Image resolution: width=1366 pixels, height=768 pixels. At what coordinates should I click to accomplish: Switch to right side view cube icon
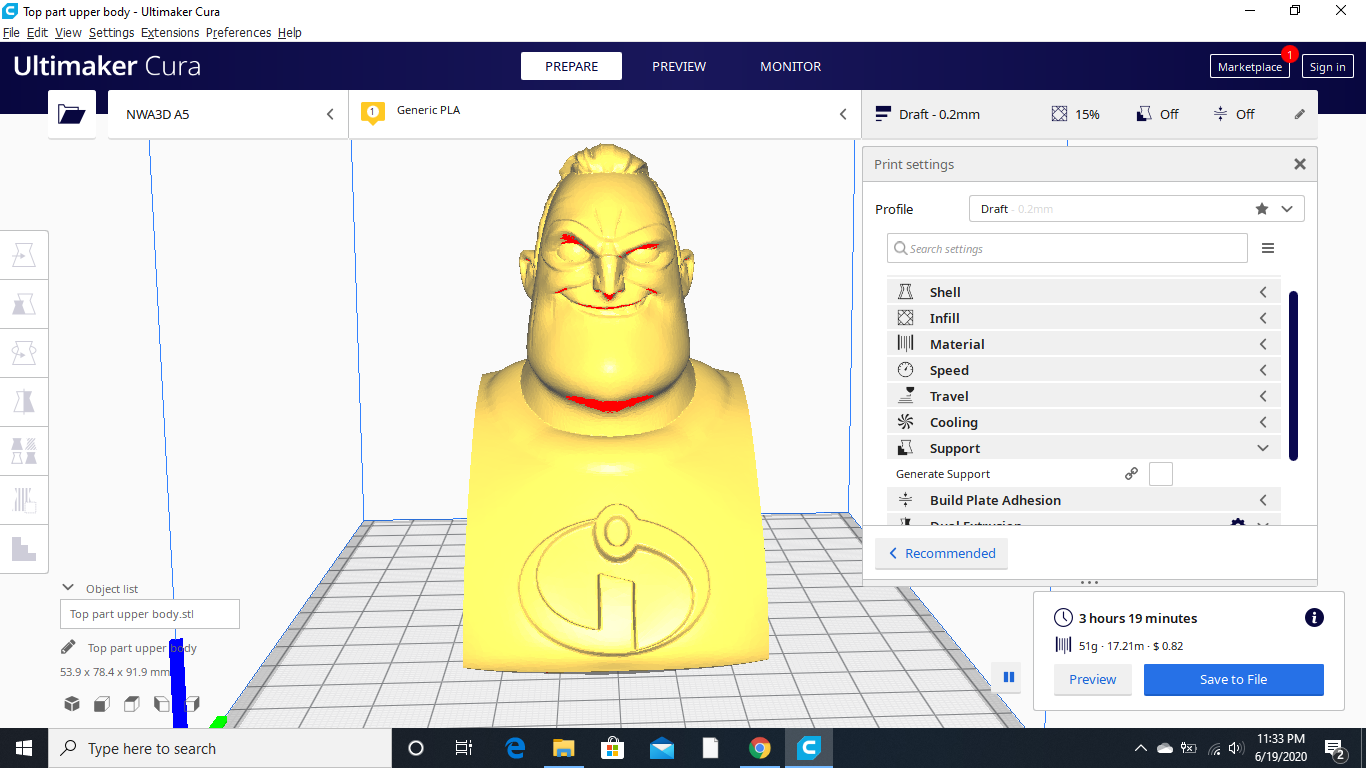click(192, 704)
